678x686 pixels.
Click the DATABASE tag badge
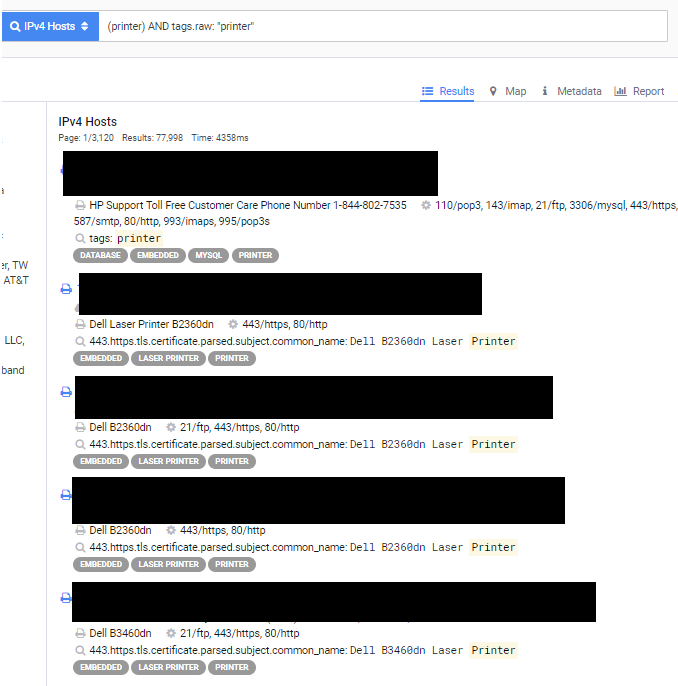click(100, 256)
